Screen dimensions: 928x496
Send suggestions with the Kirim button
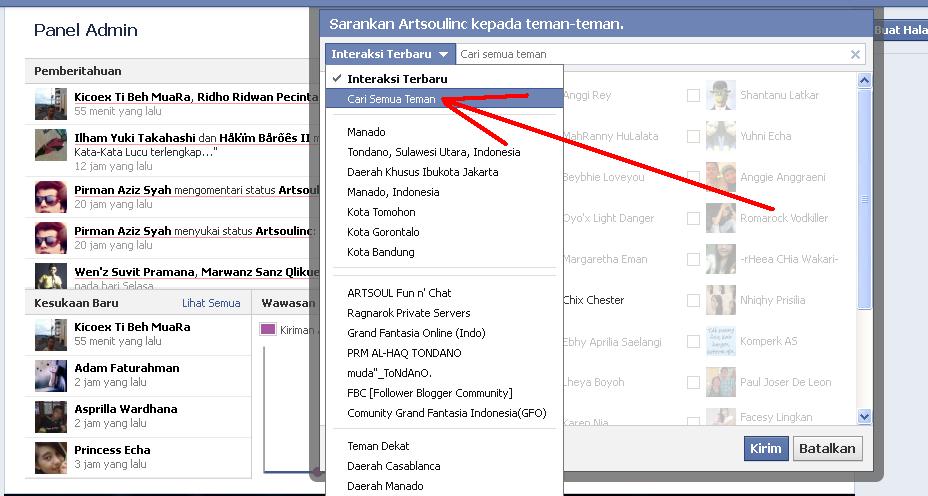766,449
